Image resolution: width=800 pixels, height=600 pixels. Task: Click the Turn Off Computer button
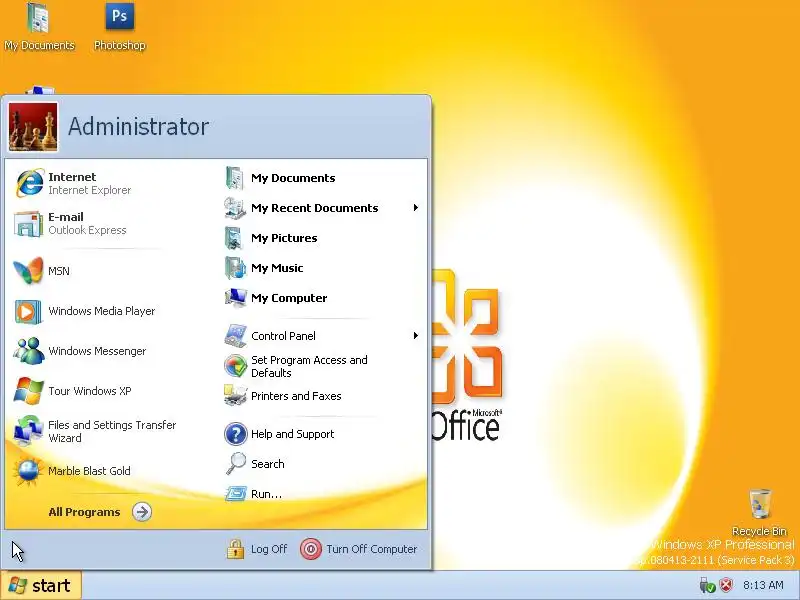pos(359,549)
